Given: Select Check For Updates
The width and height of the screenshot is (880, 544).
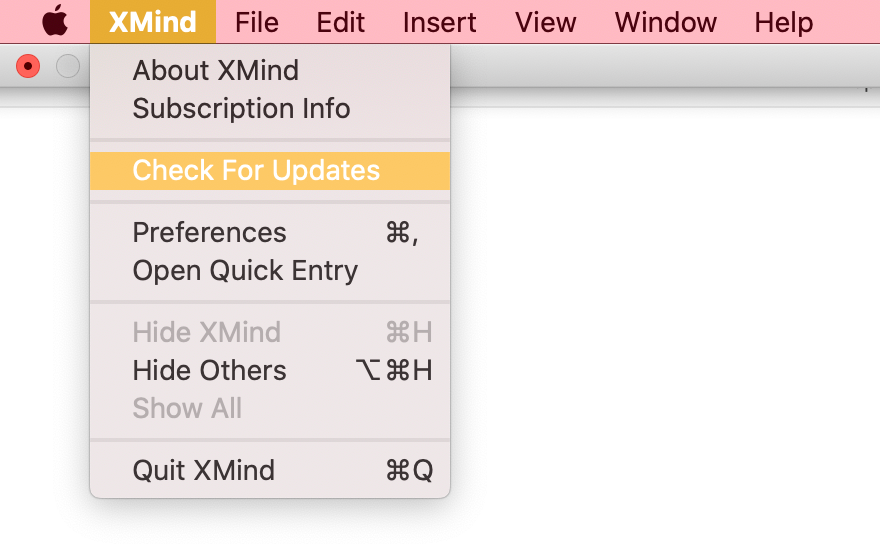Looking at the screenshot, I should (270, 171).
